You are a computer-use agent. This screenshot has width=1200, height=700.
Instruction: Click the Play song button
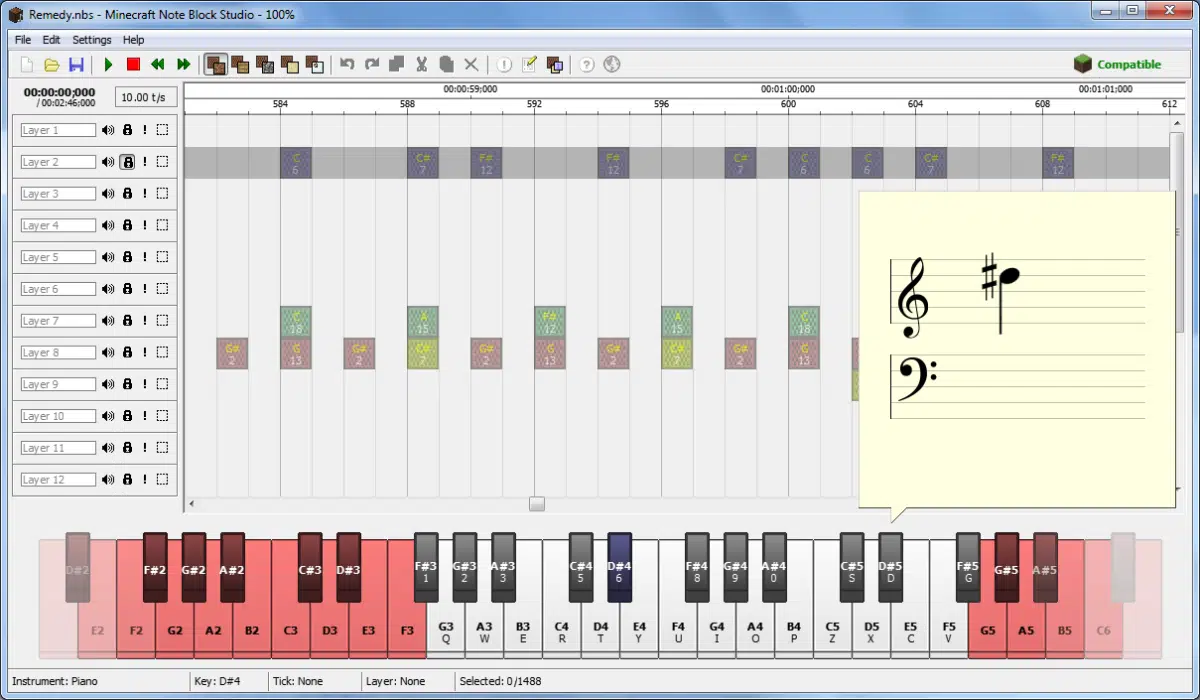pos(108,65)
